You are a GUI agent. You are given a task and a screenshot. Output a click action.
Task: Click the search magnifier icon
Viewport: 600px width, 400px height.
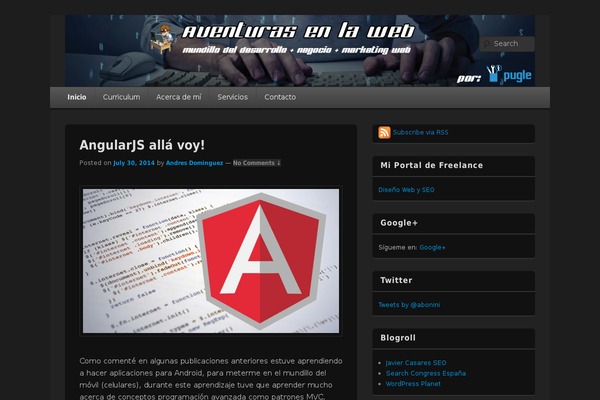[x=487, y=44]
